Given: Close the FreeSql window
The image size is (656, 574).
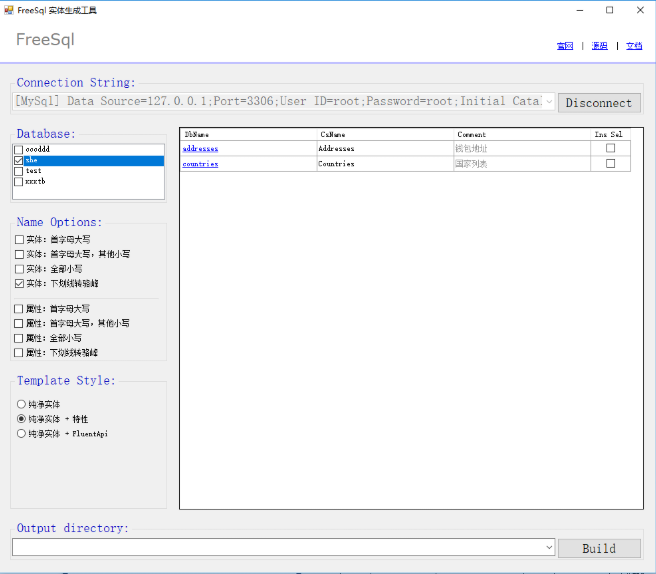Looking at the screenshot, I should [640, 10].
